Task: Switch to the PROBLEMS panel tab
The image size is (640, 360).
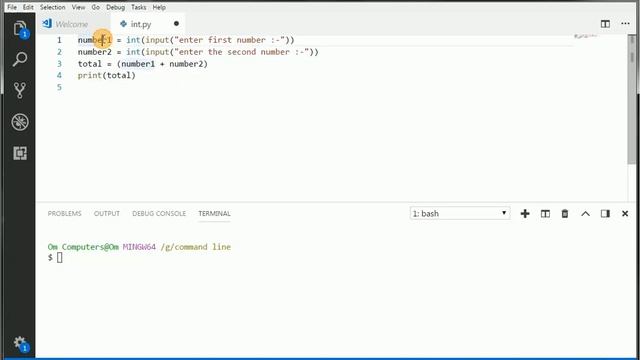Action: point(64,213)
